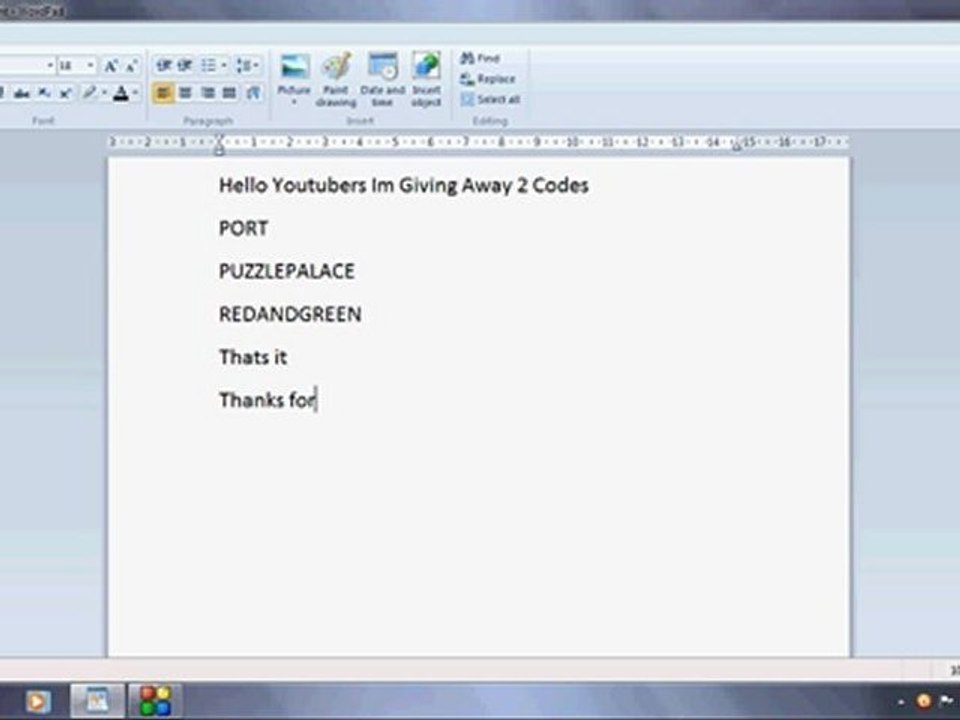
Task: Open the font size dropdown
Action: [x=91, y=65]
